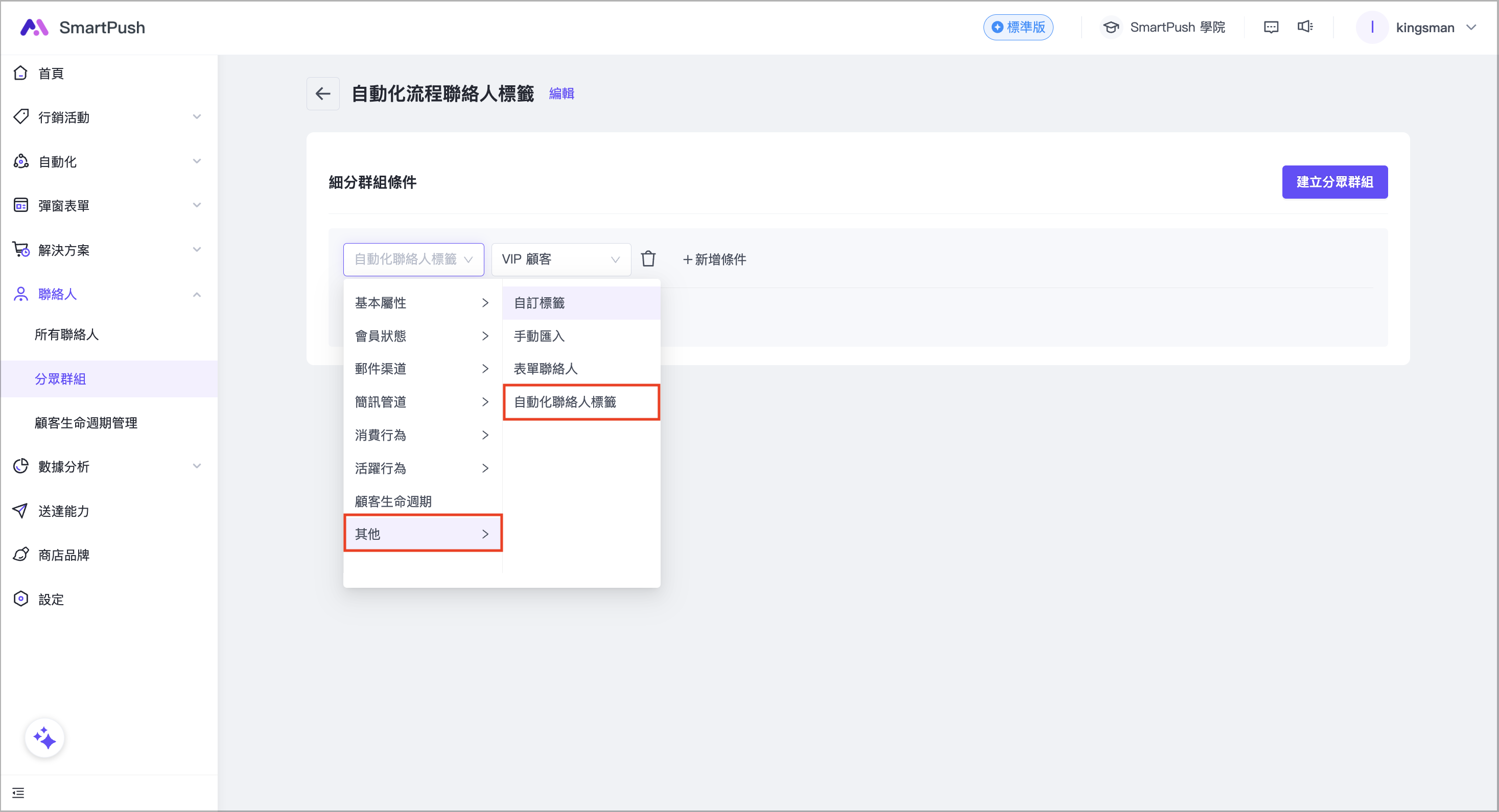Select the 送達能力 paper plane icon

(21, 511)
